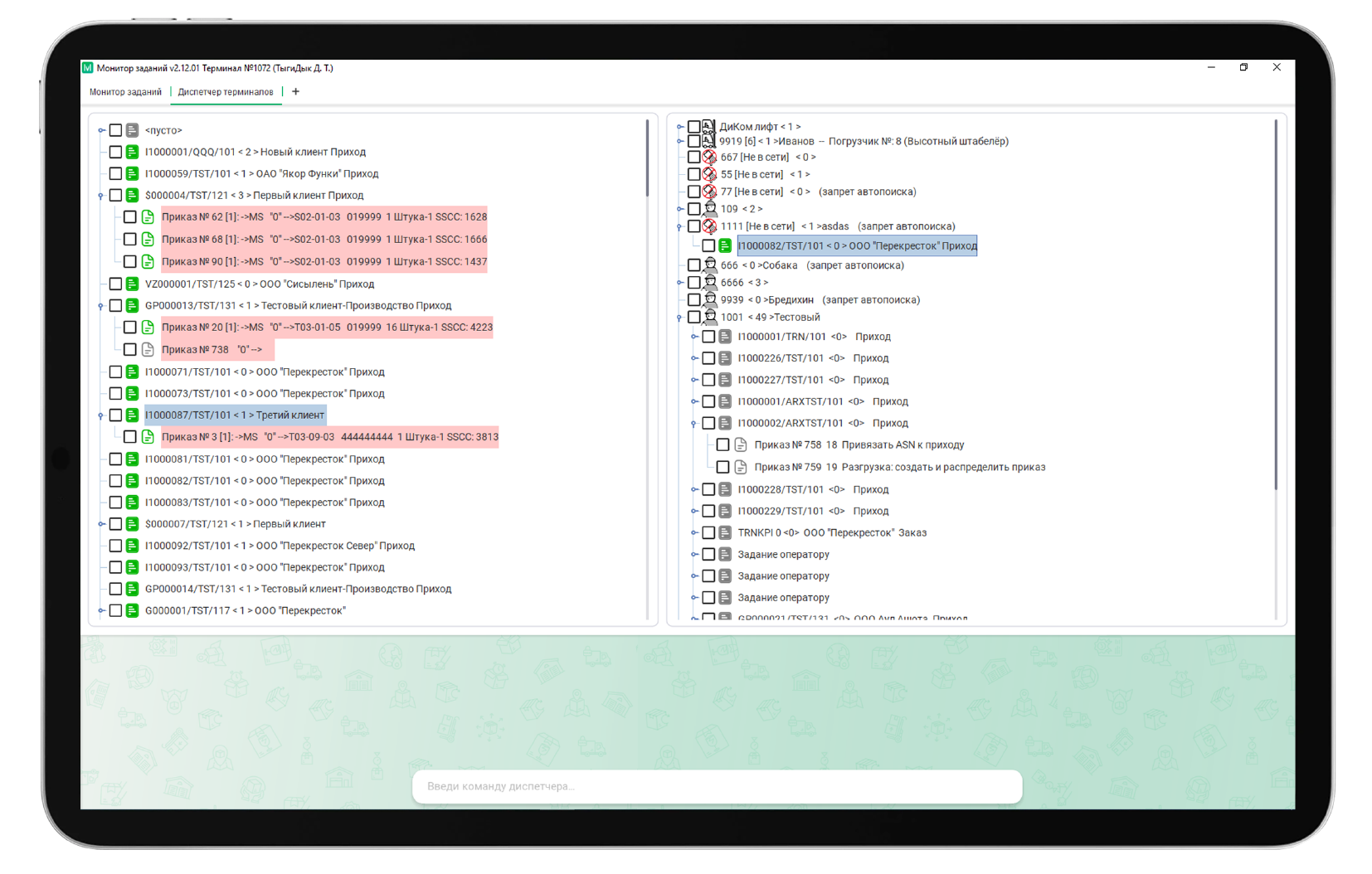Select I1000229/TST/101 Приход row
The height and width of the screenshot is (874, 1372).
click(x=813, y=511)
